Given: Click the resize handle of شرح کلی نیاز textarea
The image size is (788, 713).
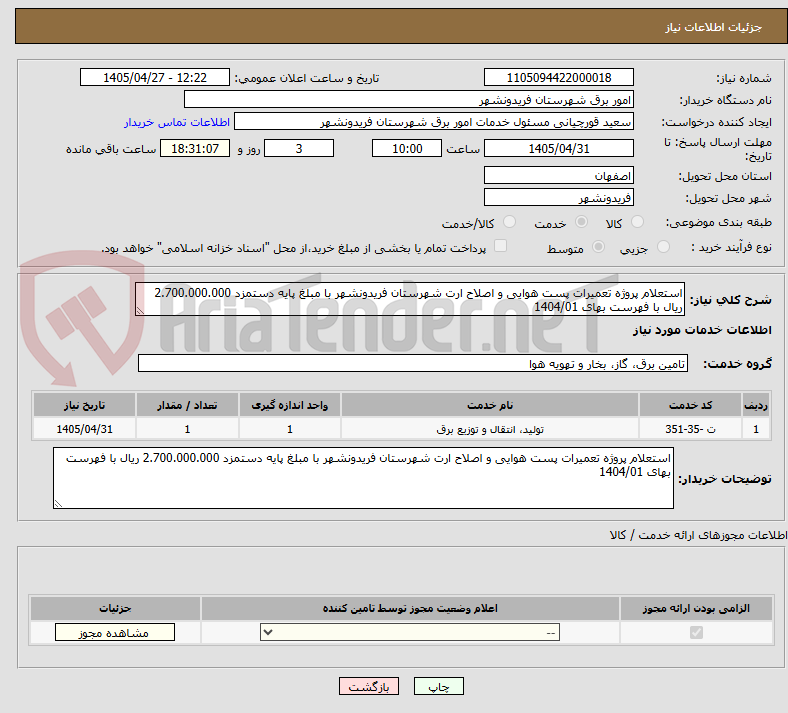Looking at the screenshot, I should (140, 311).
